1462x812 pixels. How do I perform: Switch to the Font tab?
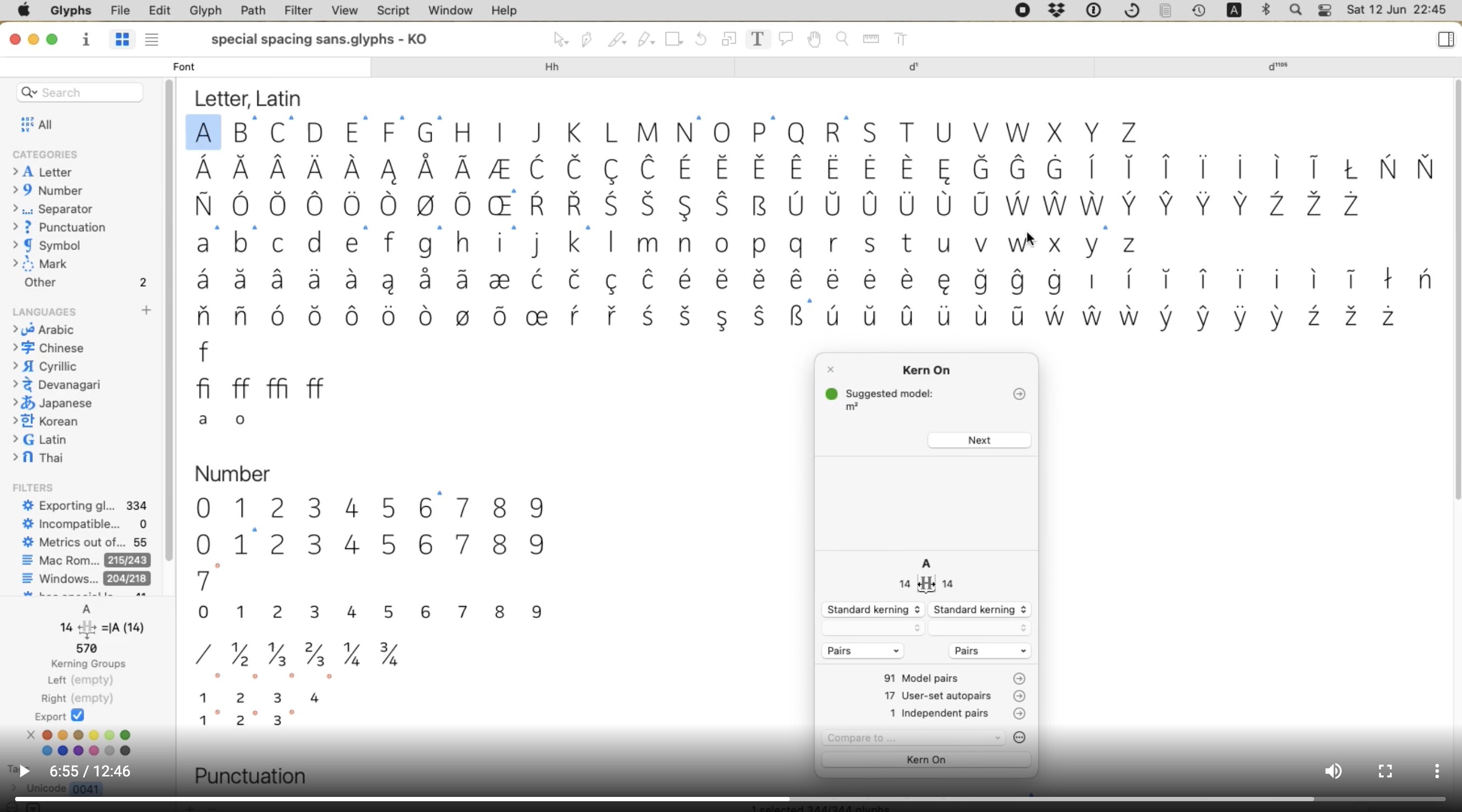coord(185,67)
